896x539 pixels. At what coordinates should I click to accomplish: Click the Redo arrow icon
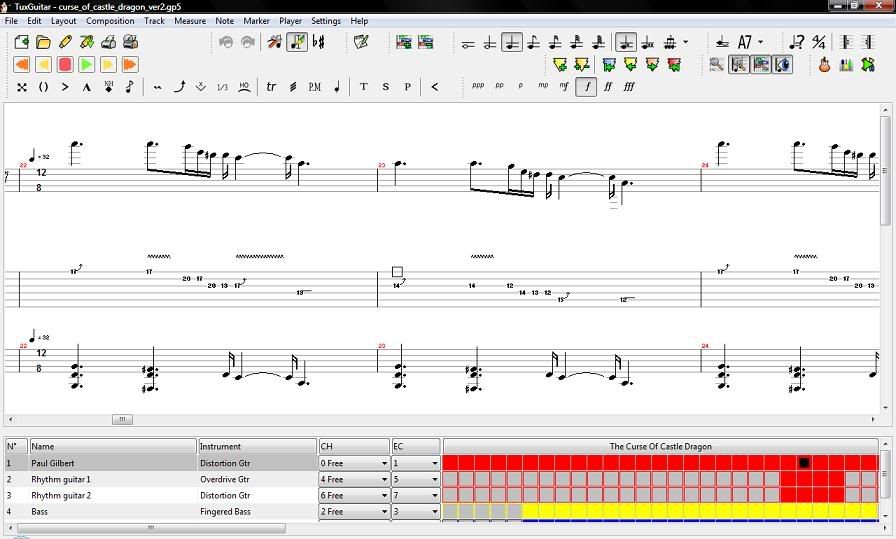248,42
